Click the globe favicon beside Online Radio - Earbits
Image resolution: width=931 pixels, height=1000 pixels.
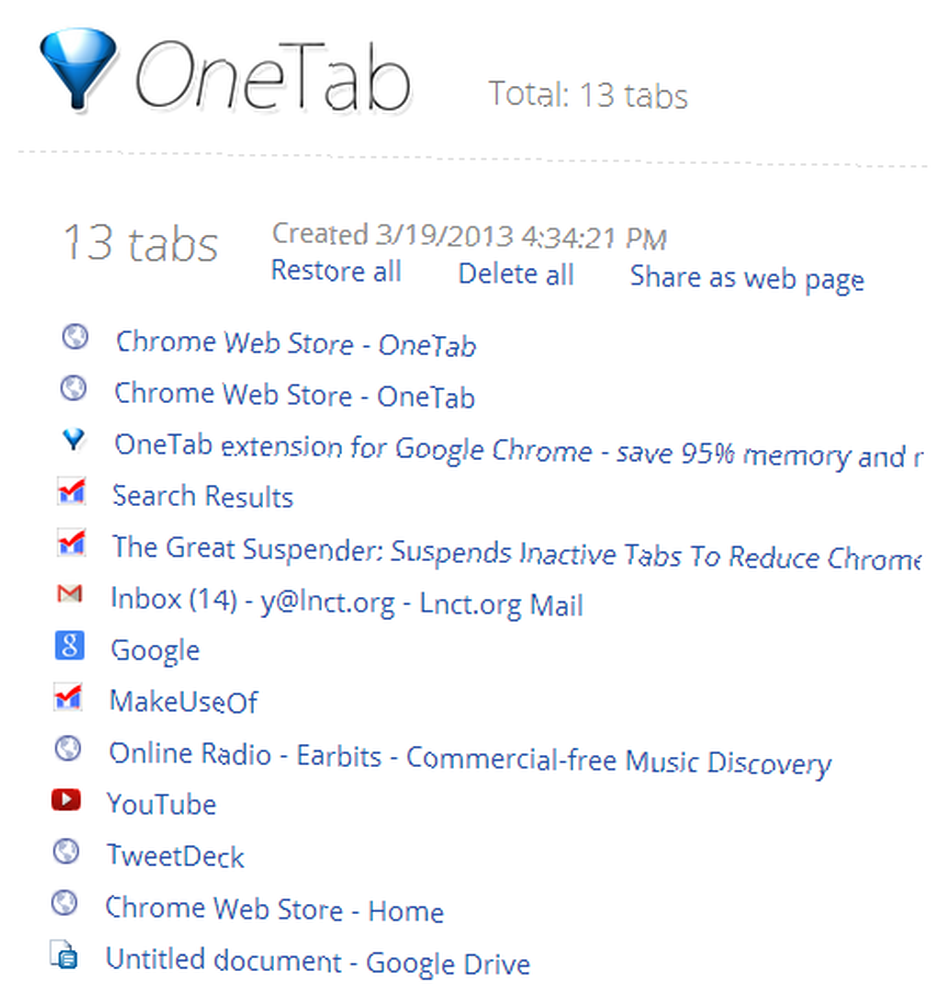click(x=68, y=748)
